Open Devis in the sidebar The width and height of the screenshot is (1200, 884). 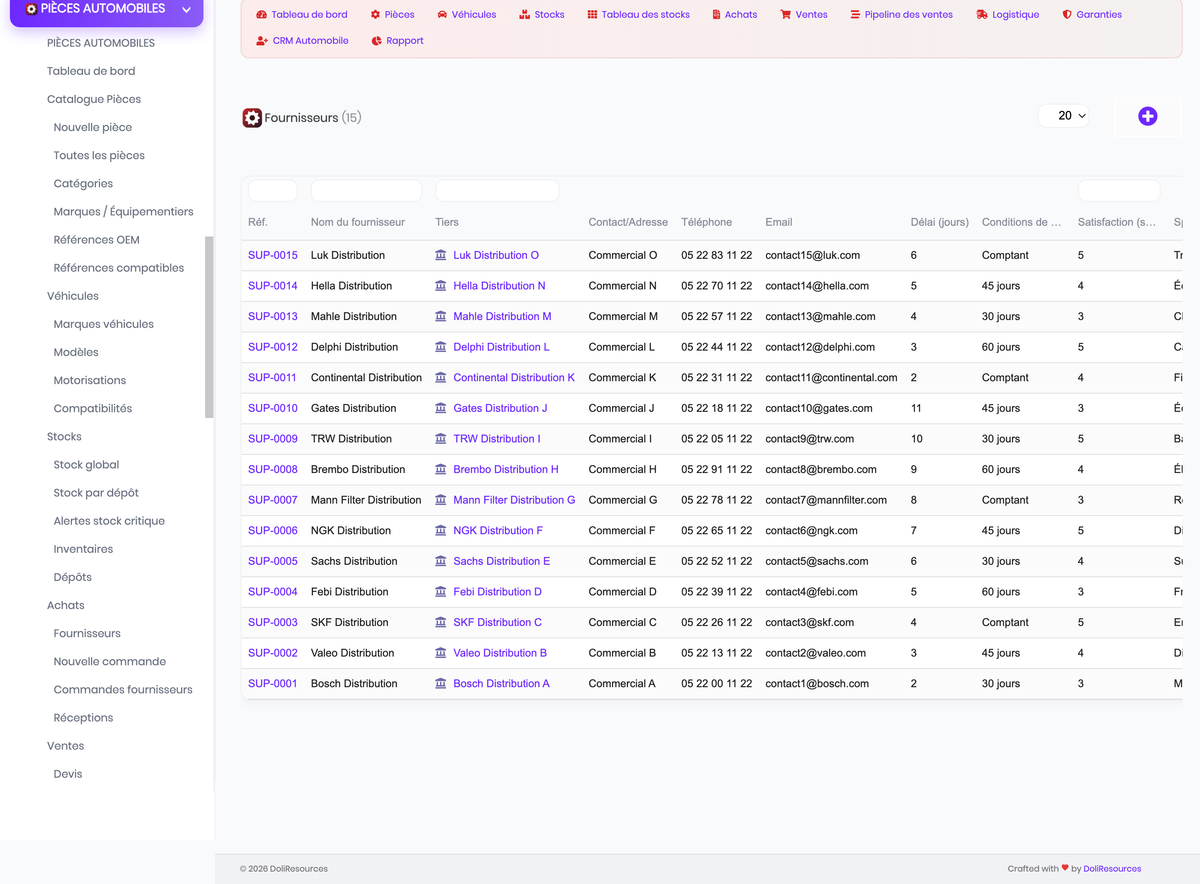click(x=68, y=774)
